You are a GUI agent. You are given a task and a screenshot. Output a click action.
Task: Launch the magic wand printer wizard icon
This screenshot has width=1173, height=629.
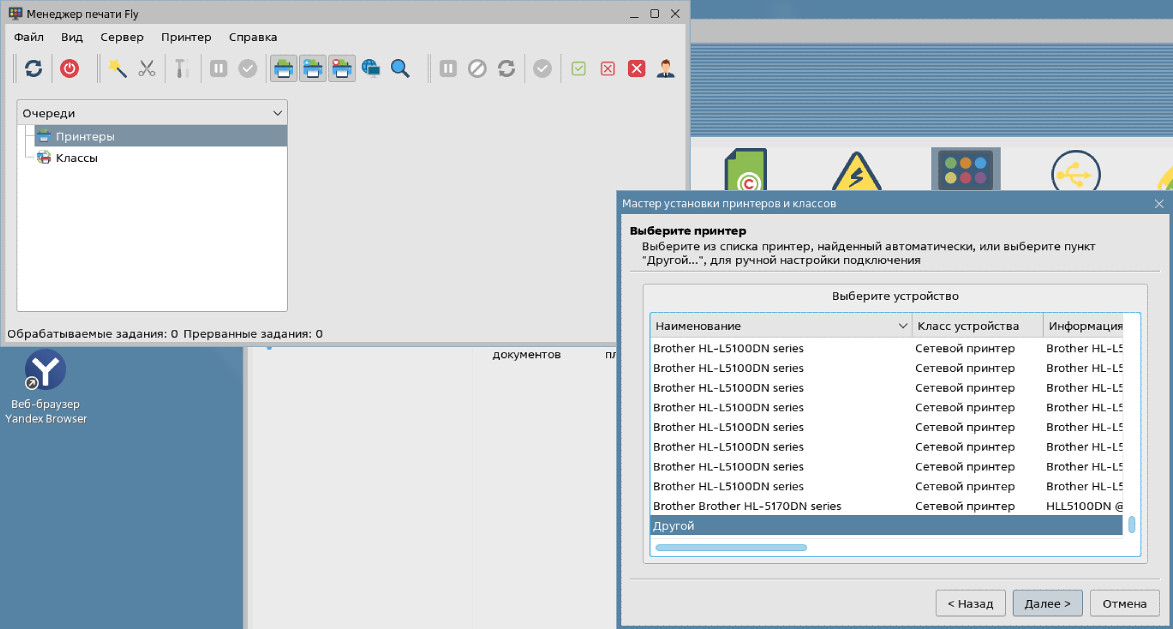[118, 68]
